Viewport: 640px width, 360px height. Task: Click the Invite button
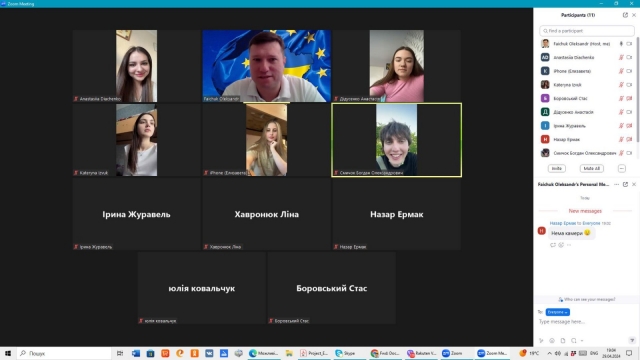pos(556,169)
